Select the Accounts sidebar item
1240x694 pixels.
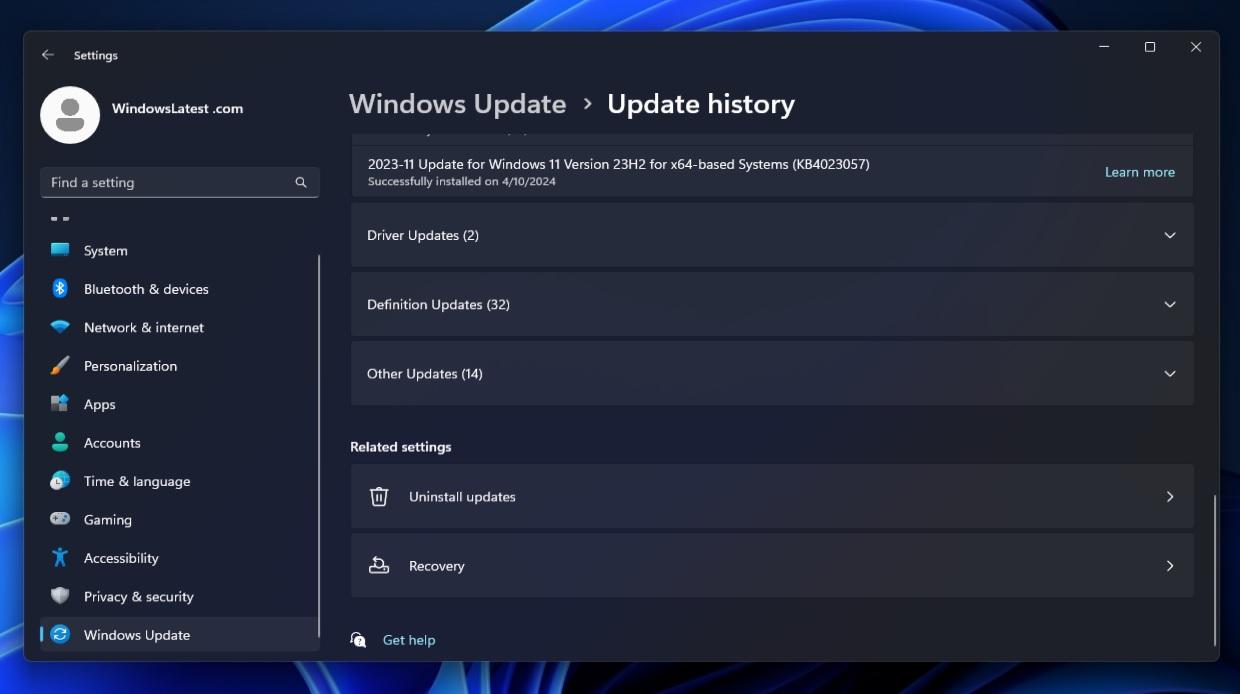pyautogui.click(x=112, y=443)
